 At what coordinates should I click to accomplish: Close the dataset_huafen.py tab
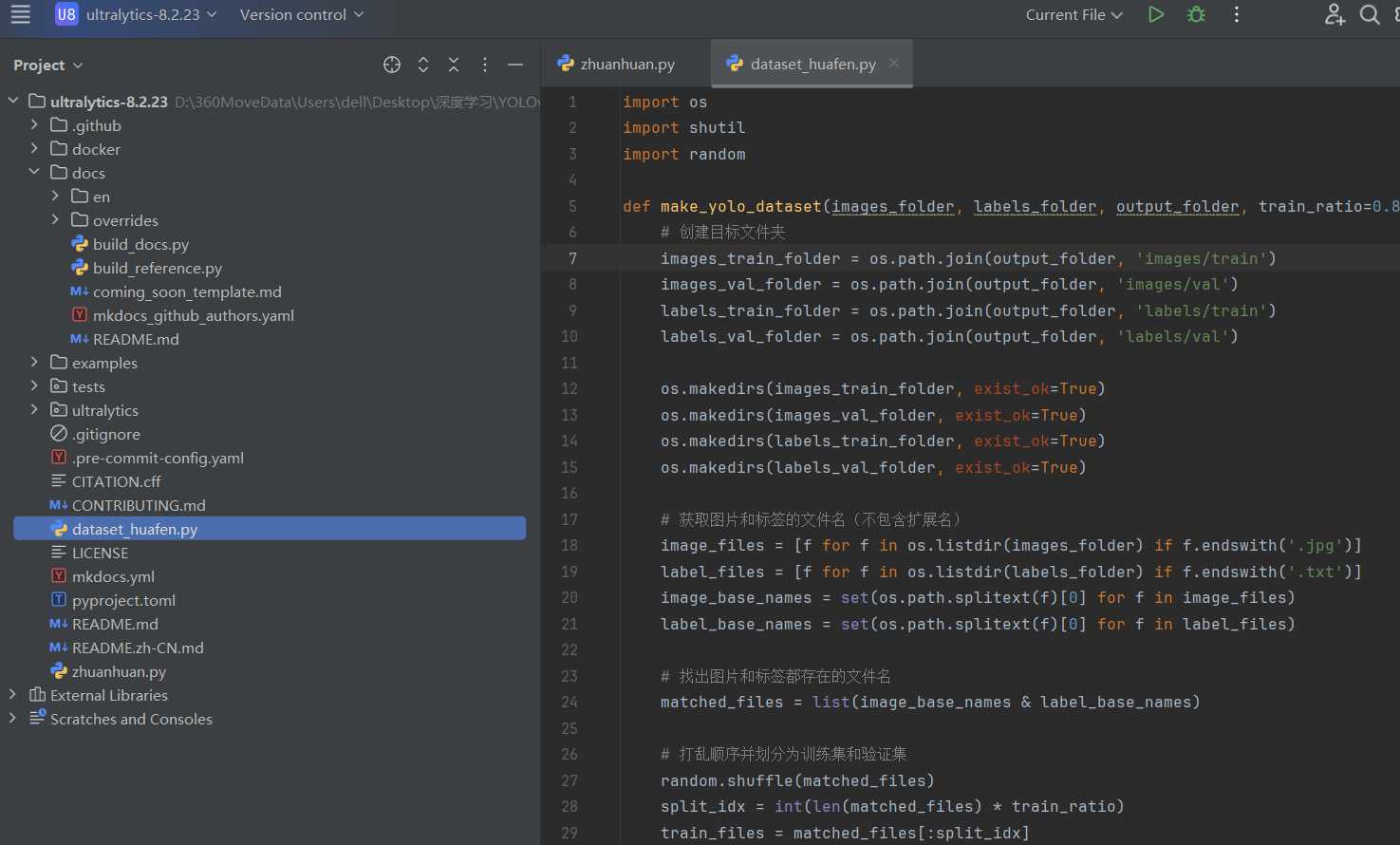click(x=894, y=63)
